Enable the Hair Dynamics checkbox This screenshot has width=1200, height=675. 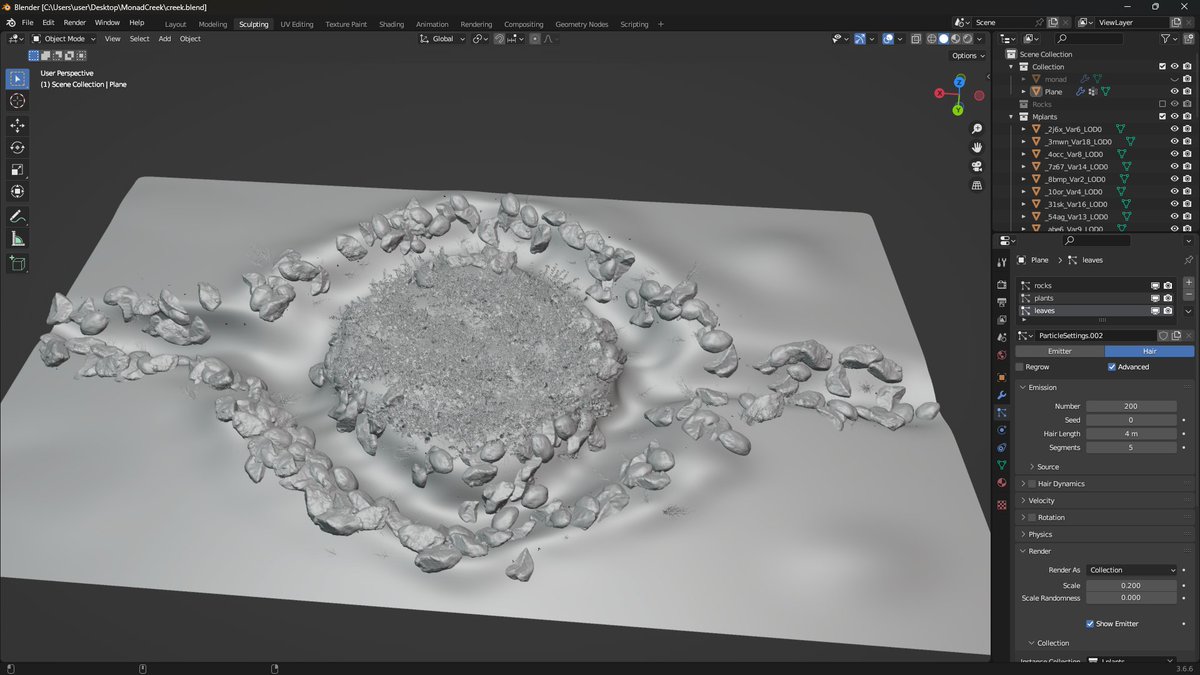coord(1032,484)
